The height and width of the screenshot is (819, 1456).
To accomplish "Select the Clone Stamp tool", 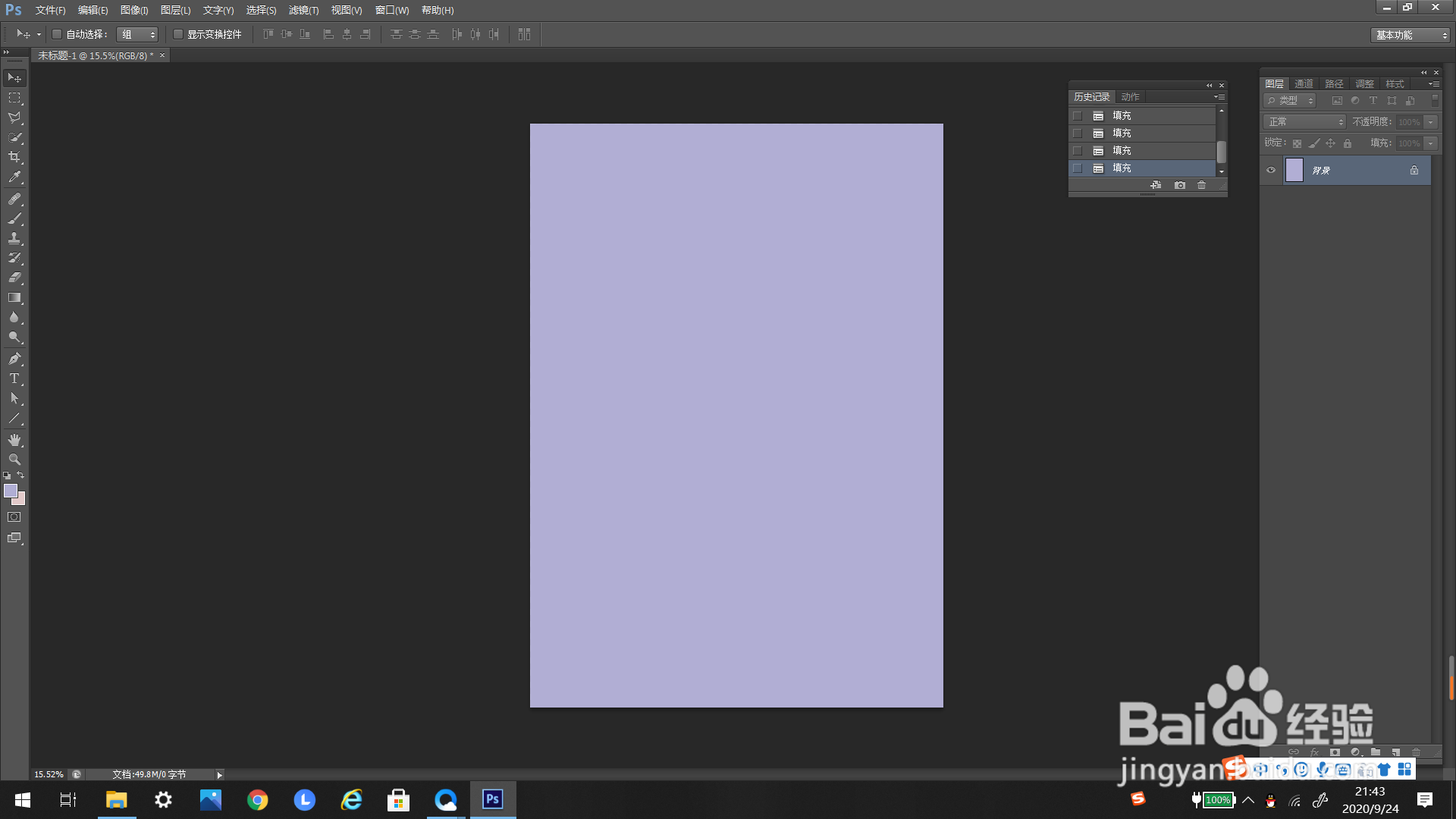I will coord(14,238).
